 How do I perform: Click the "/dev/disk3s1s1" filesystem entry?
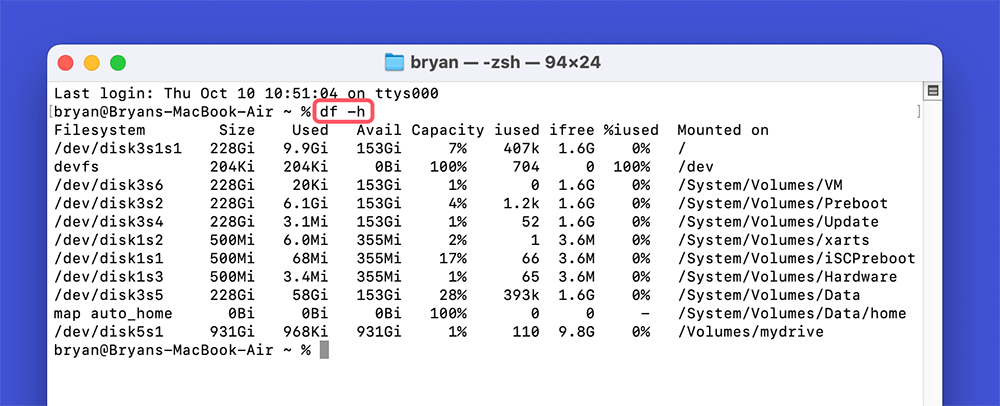[118, 149]
